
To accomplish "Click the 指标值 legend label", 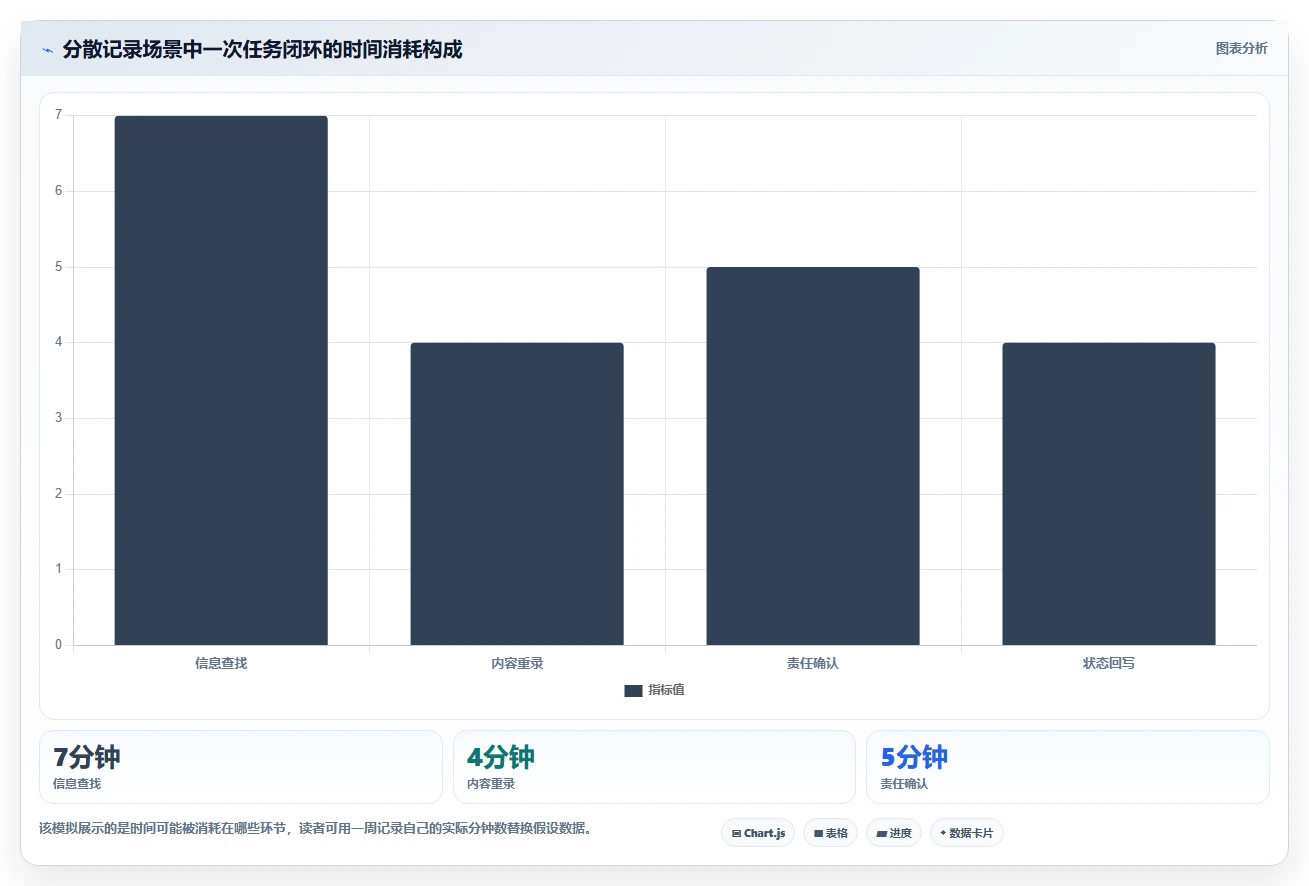I will tap(666, 690).
